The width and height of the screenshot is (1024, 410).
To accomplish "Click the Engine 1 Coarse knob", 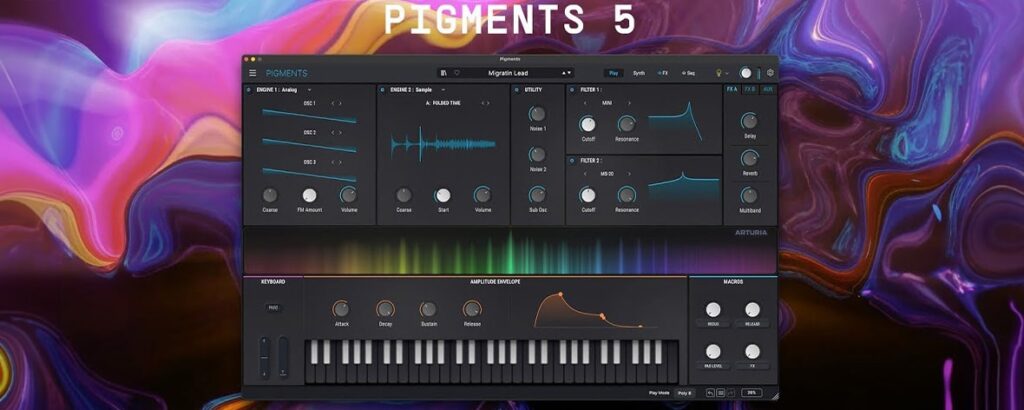I will click(x=270, y=195).
